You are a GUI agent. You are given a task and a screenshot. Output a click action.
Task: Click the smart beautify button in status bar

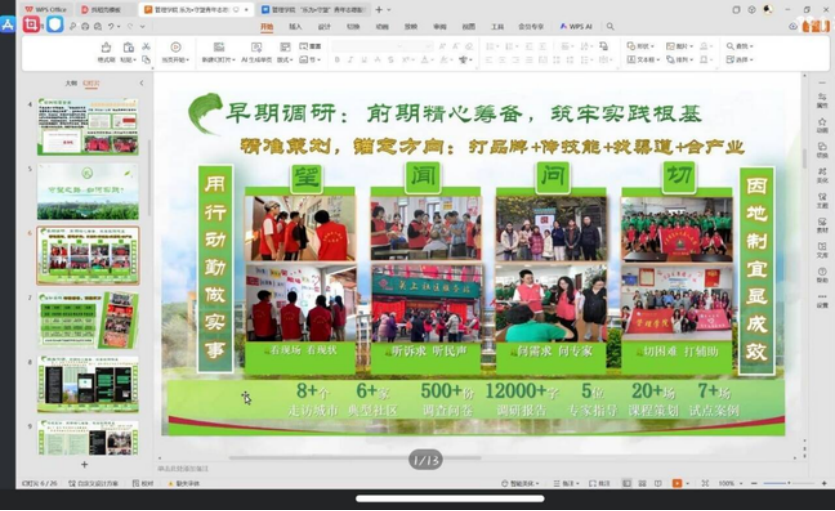(x=520, y=483)
